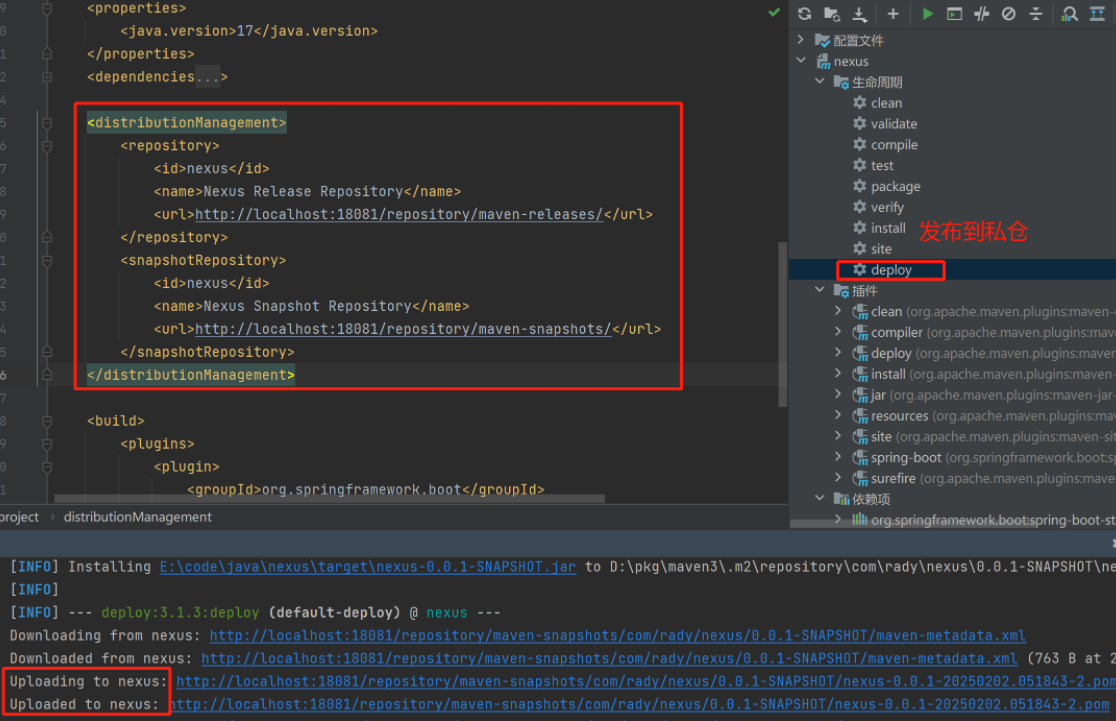This screenshot has height=721, width=1116.
Task: Toggle Skip Tests mode
Action: [1009, 14]
